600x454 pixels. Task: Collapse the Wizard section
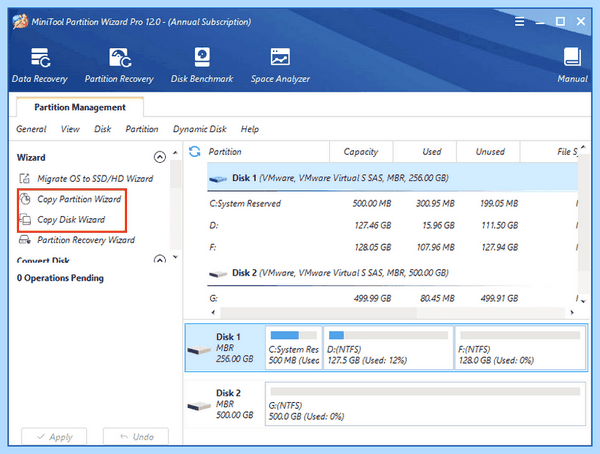click(x=160, y=157)
